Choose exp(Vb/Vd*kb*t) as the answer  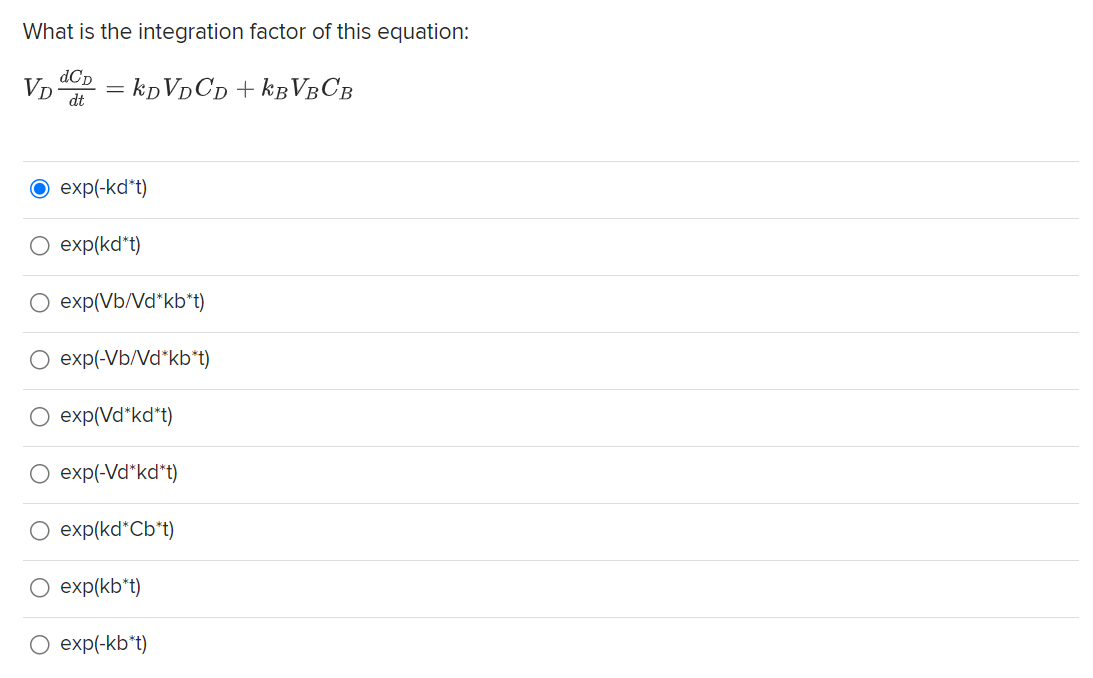click(40, 302)
